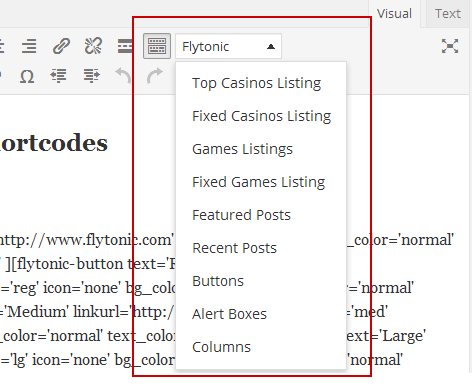
Task: Click the increase indent icon
Action: click(x=92, y=76)
